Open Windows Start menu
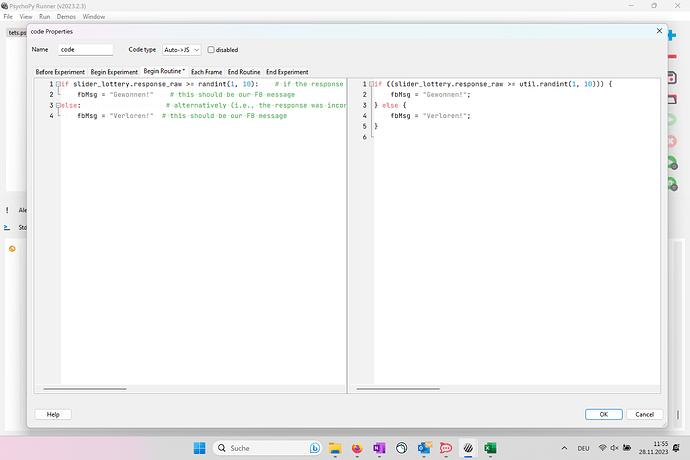 tap(199, 448)
